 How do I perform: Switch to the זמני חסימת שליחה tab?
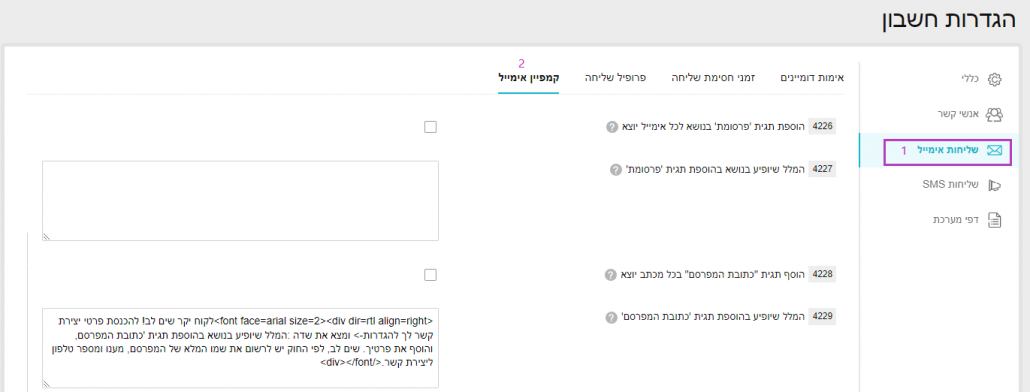(713, 77)
